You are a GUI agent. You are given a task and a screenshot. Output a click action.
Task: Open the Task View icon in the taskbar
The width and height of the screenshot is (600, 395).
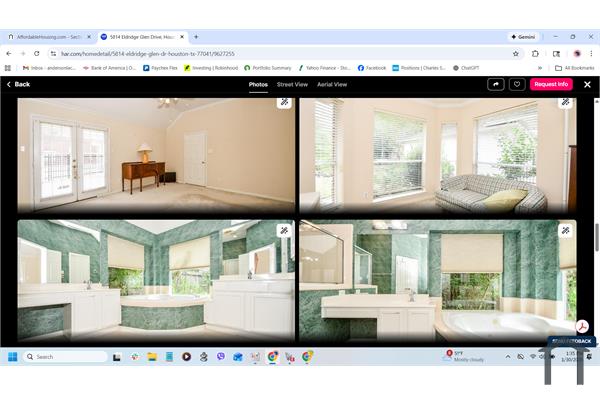tap(117, 357)
